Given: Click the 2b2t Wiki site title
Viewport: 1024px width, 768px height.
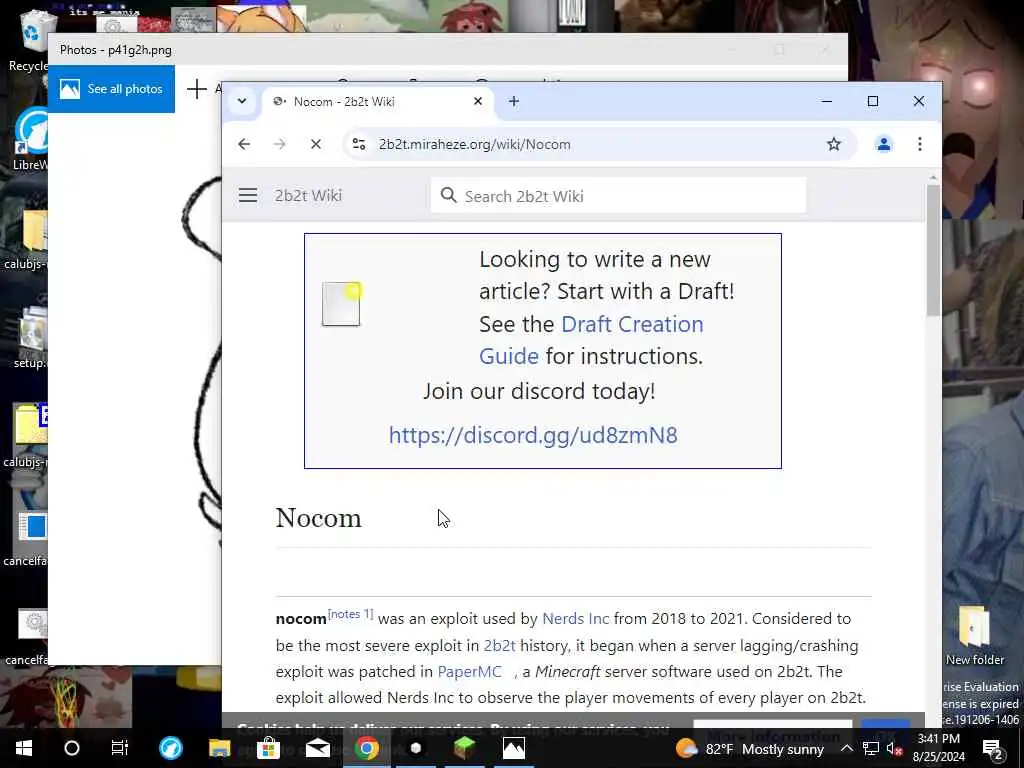Looking at the screenshot, I should [x=308, y=196].
